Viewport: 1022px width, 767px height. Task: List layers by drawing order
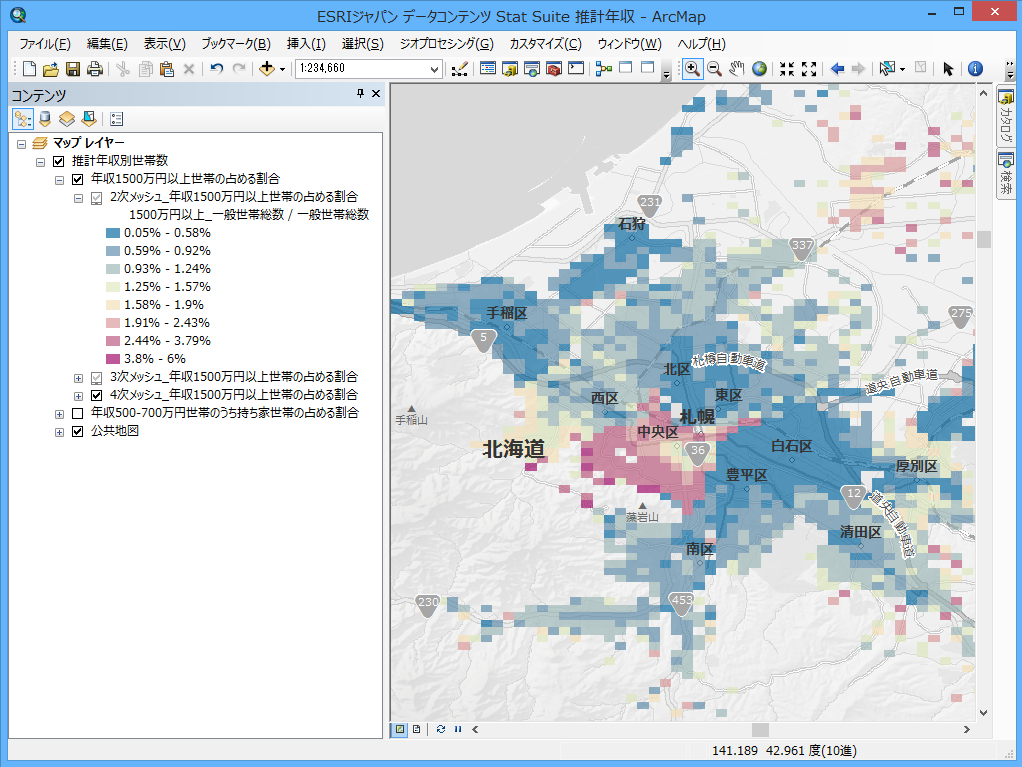23,119
